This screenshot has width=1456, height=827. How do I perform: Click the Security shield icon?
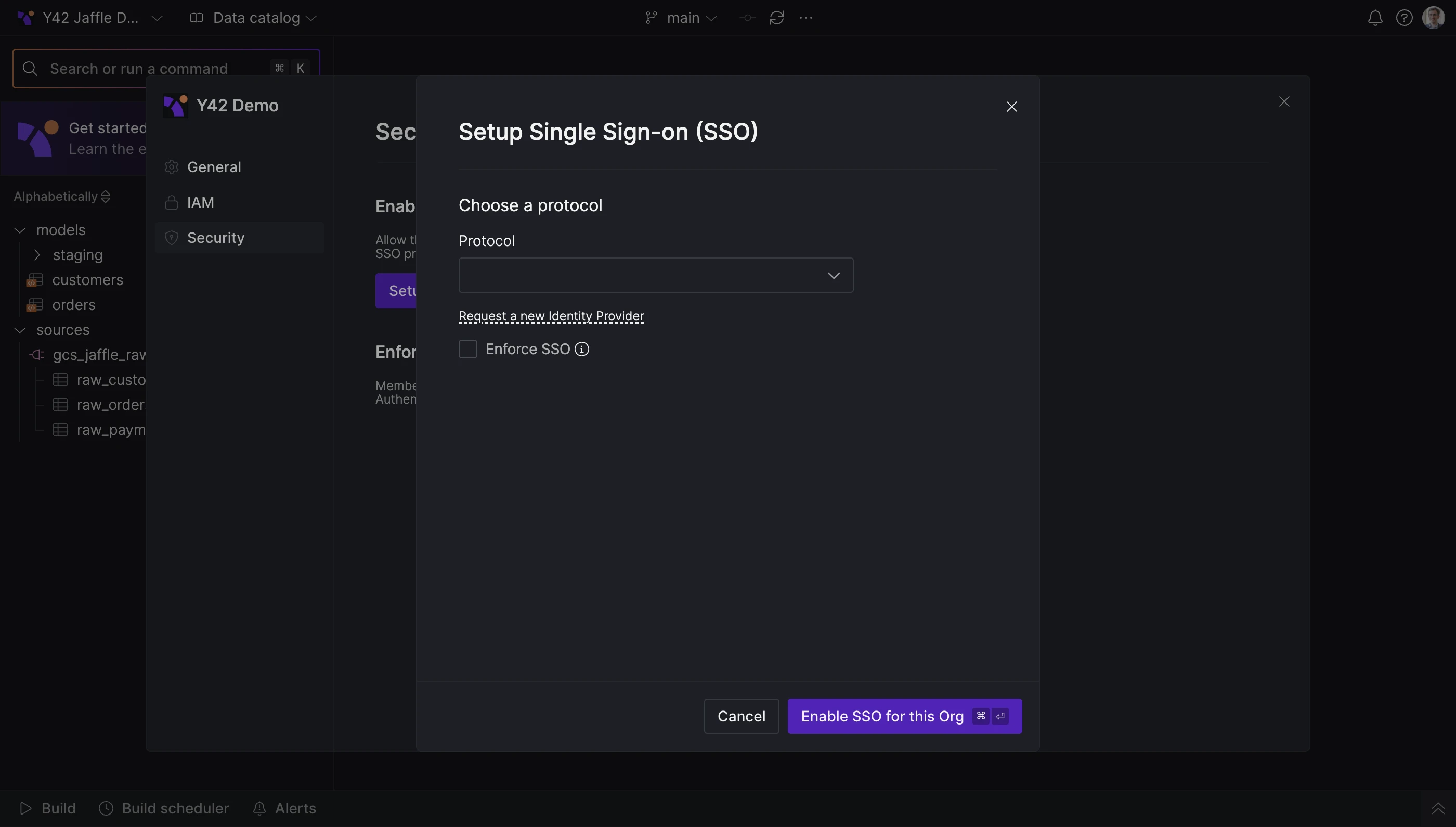[172, 238]
